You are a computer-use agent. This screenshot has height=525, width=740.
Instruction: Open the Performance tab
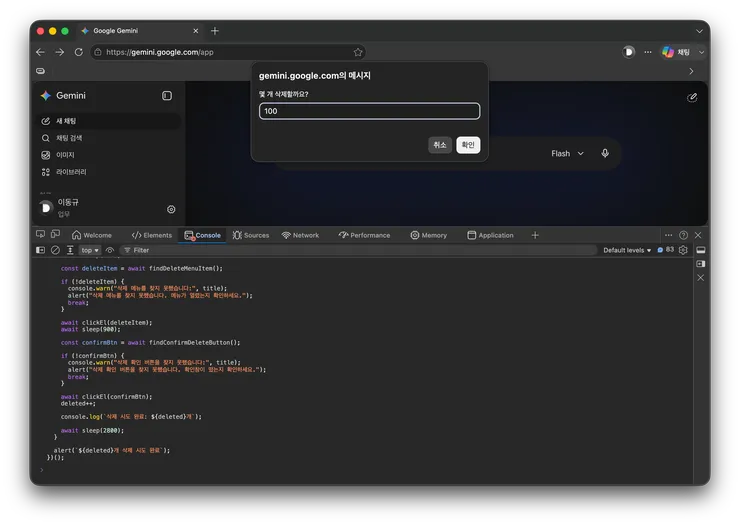pyautogui.click(x=364, y=235)
